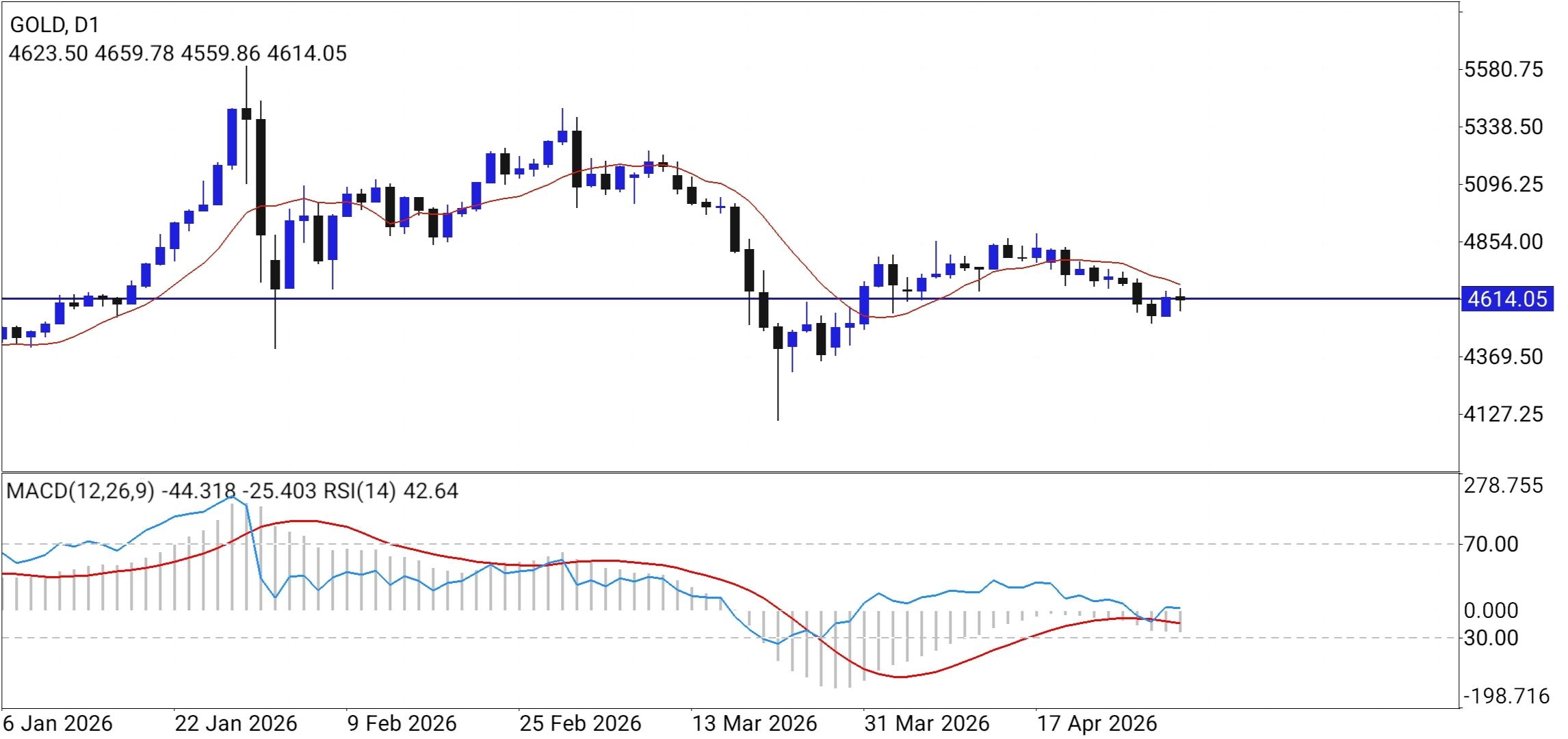The image size is (1568, 739).
Task: Click the -198.716 indicator scale label
Action: (1506, 697)
